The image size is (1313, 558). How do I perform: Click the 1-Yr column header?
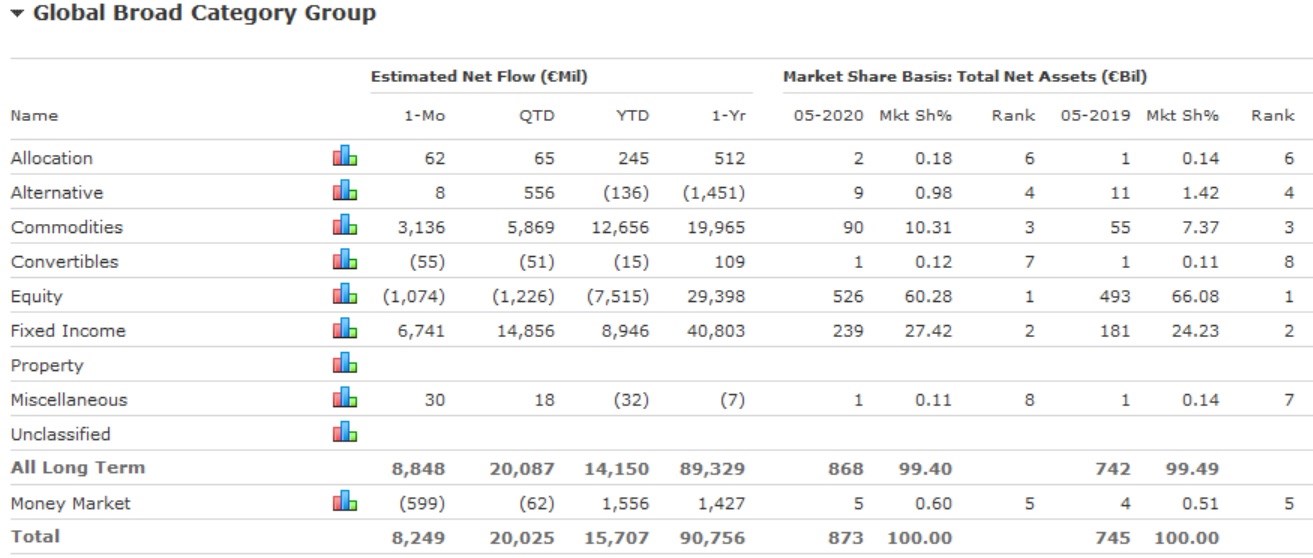[727, 116]
